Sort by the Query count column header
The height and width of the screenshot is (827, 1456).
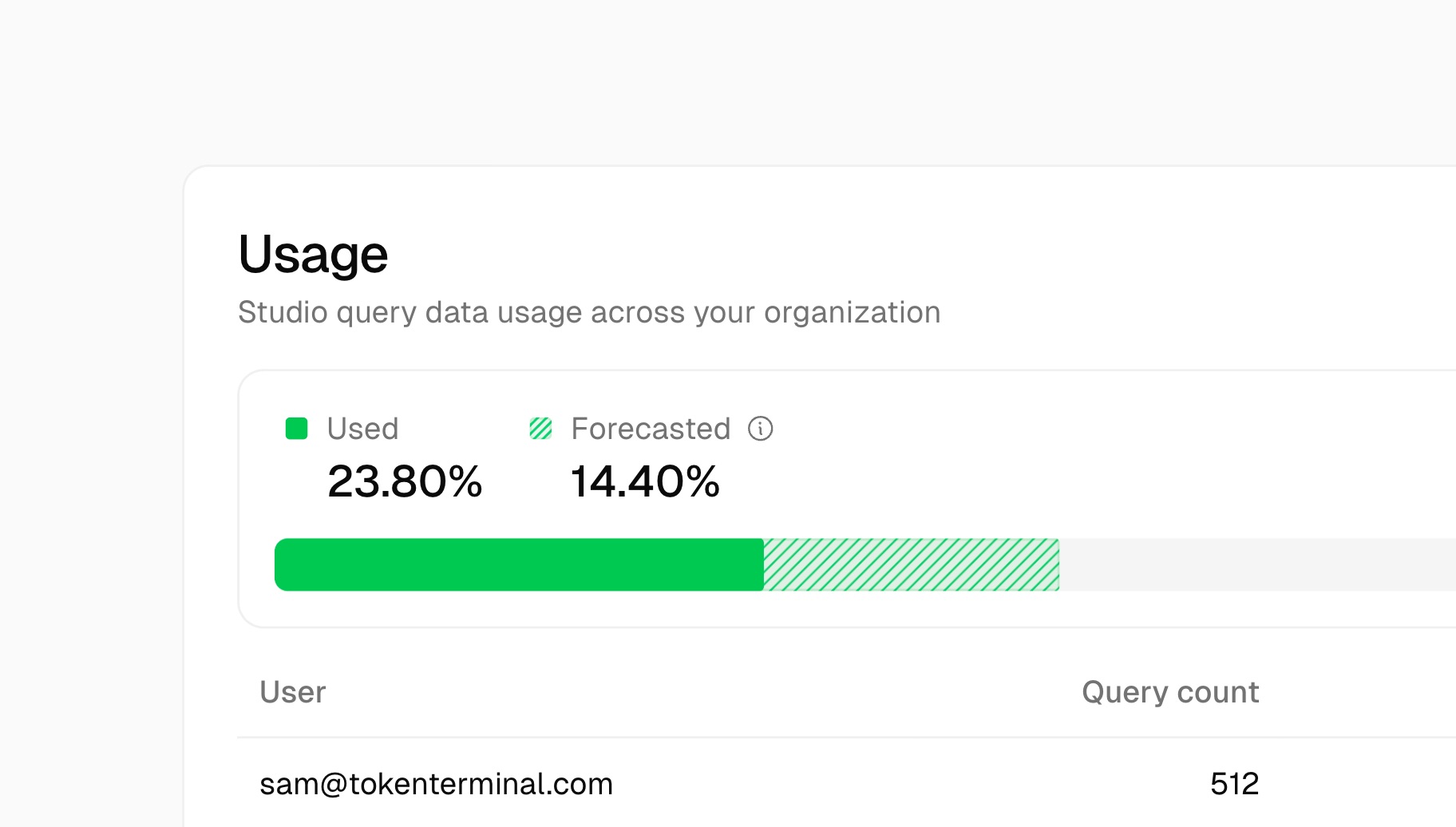[1170, 692]
